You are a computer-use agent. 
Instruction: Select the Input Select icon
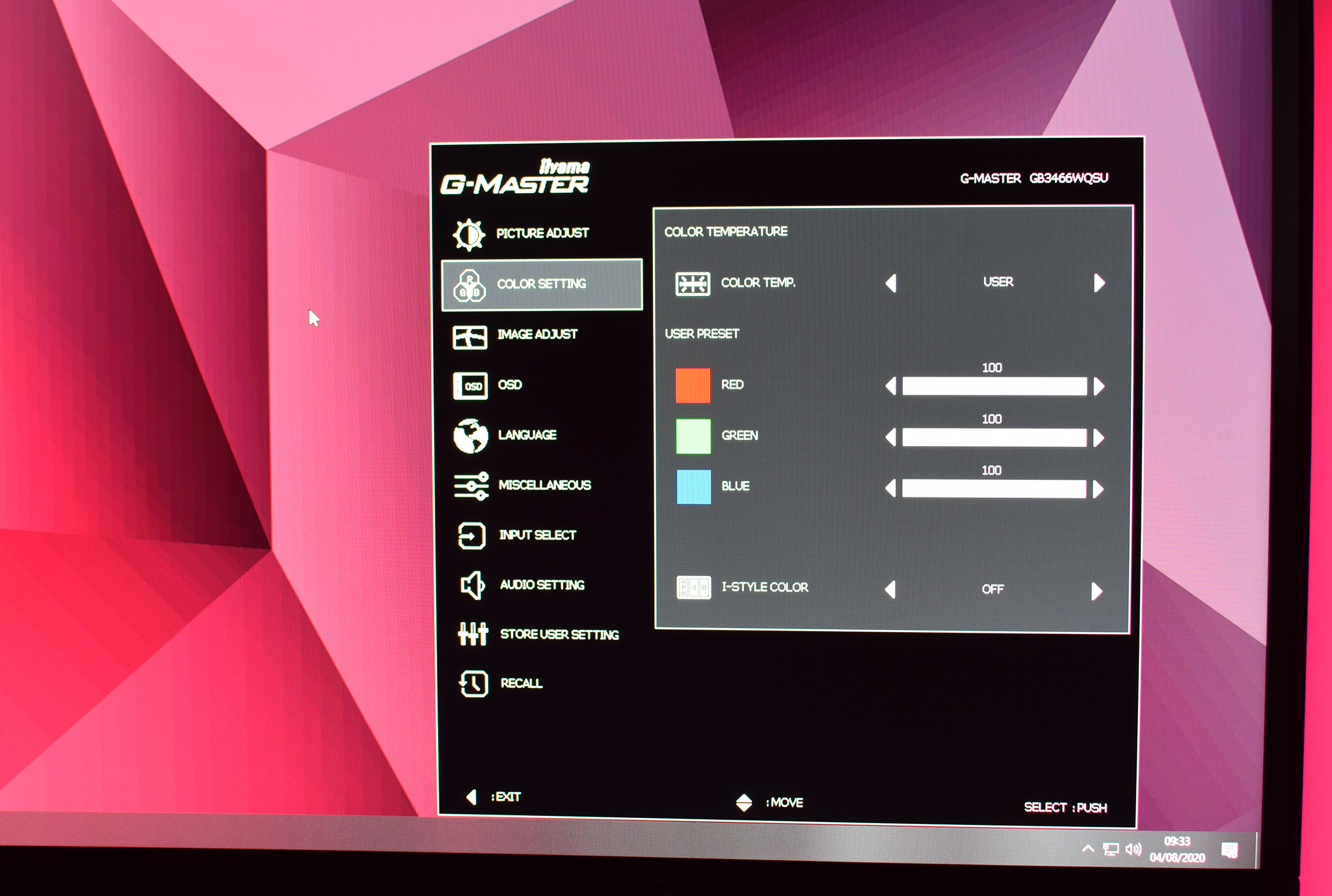472,536
